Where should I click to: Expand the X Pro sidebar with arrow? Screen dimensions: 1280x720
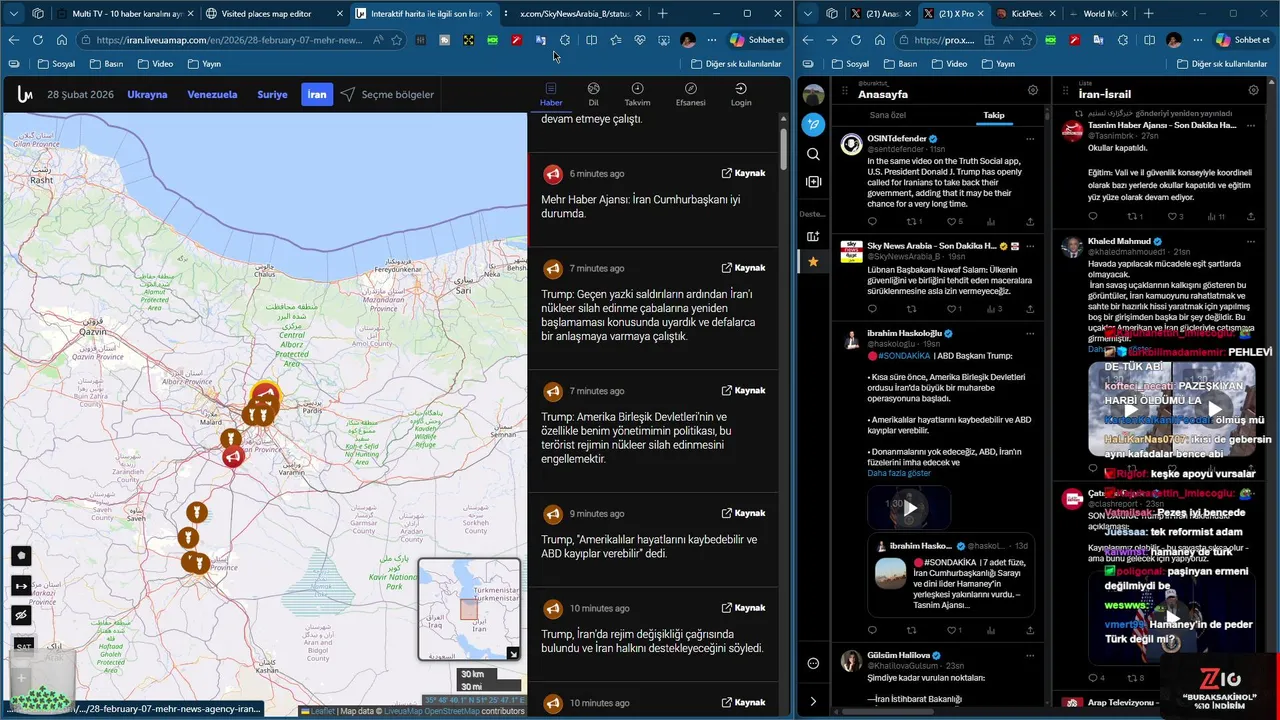pos(813,701)
